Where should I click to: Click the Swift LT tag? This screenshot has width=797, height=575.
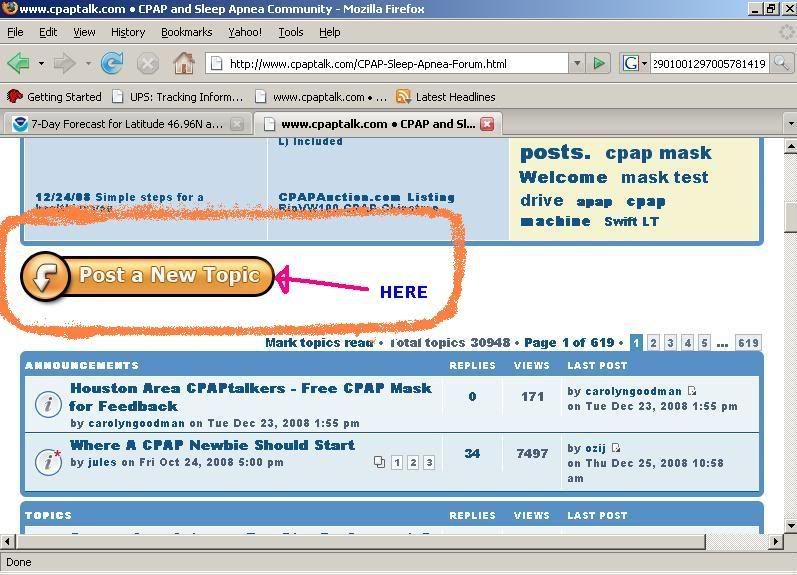(631, 222)
